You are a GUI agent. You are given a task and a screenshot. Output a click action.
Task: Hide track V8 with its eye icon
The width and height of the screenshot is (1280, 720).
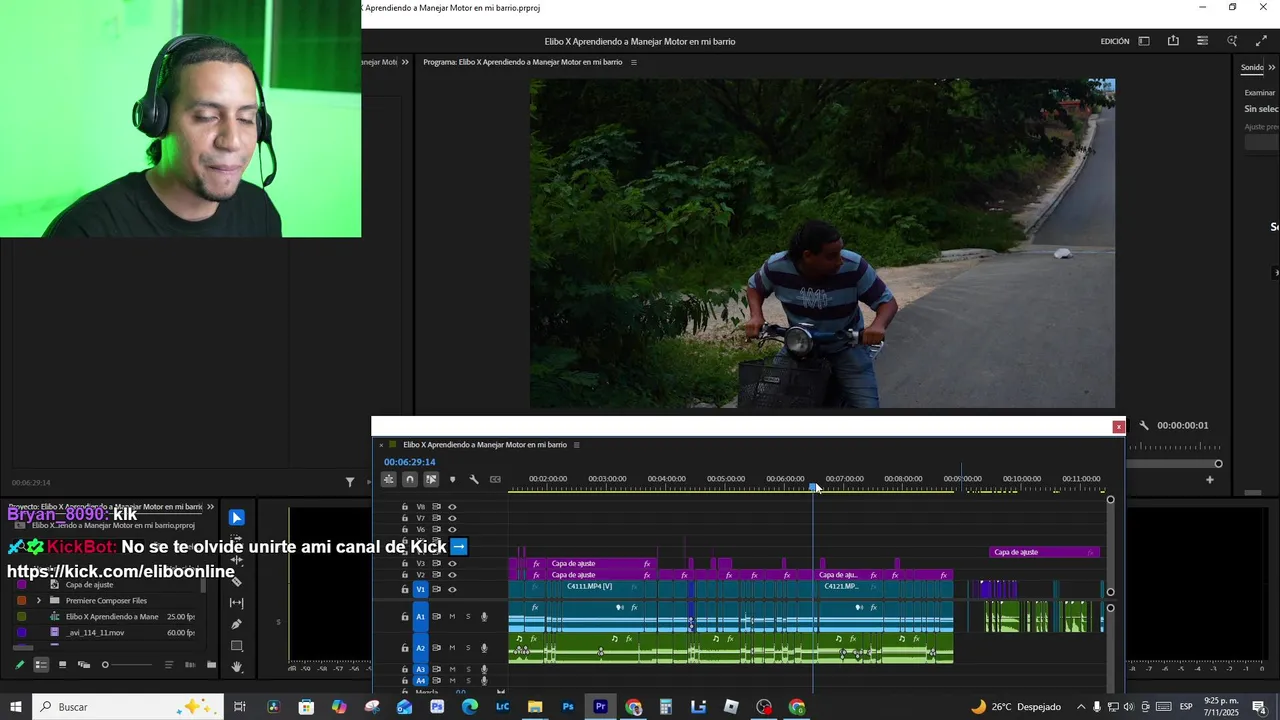[x=452, y=507]
